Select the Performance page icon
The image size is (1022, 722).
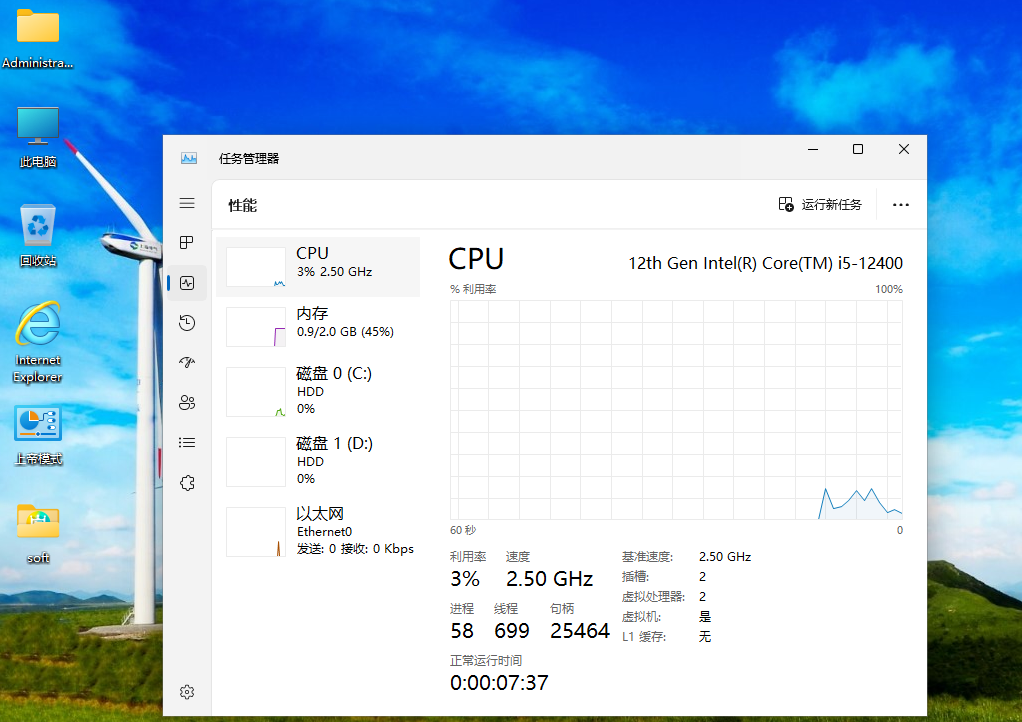click(x=187, y=283)
